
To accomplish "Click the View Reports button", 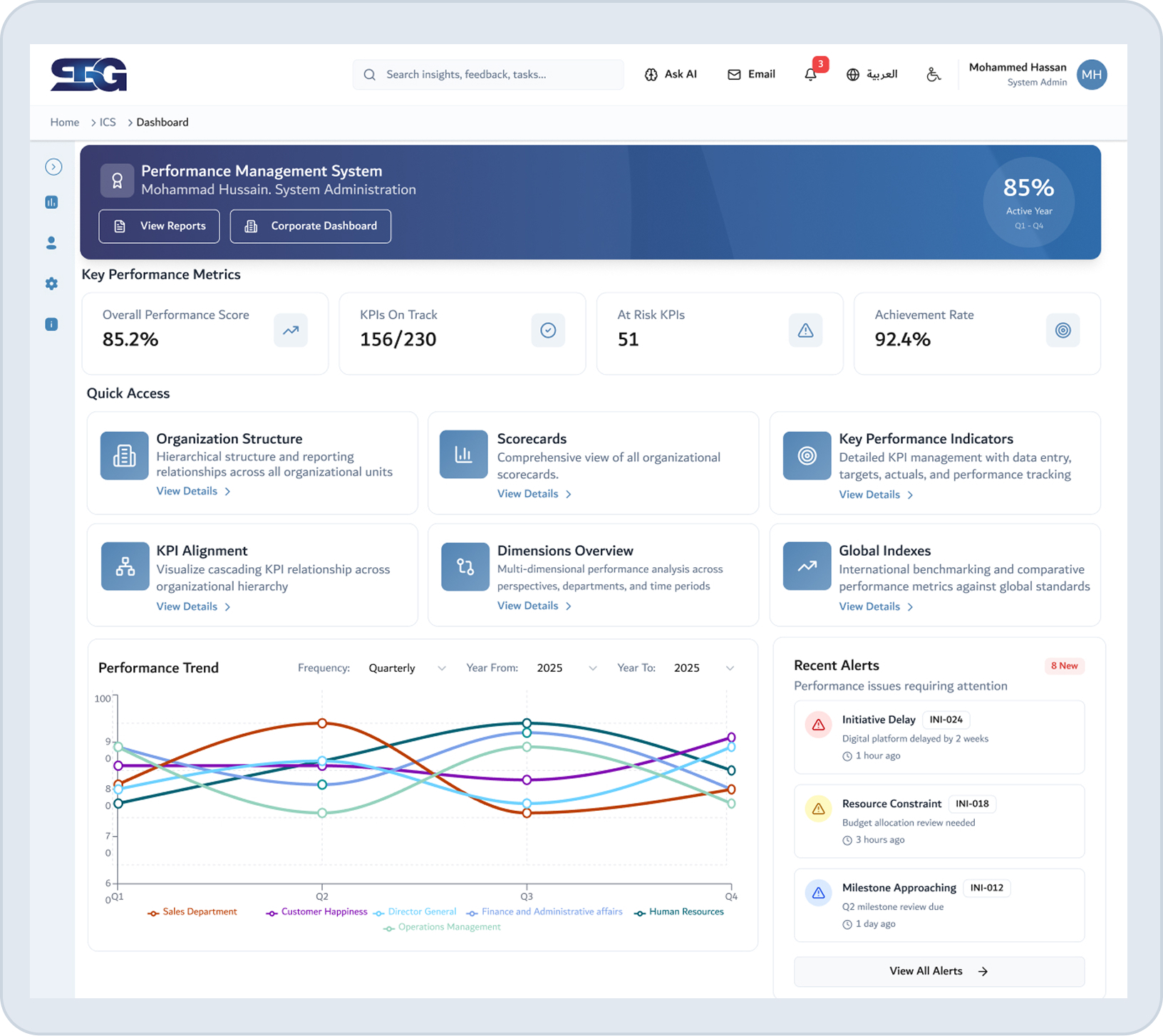I will 159,226.
